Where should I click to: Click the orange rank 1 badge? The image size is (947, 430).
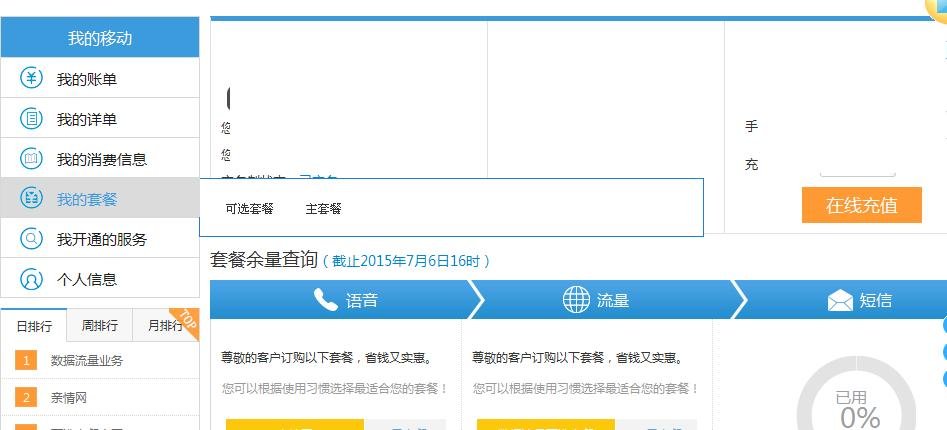click(x=26, y=361)
